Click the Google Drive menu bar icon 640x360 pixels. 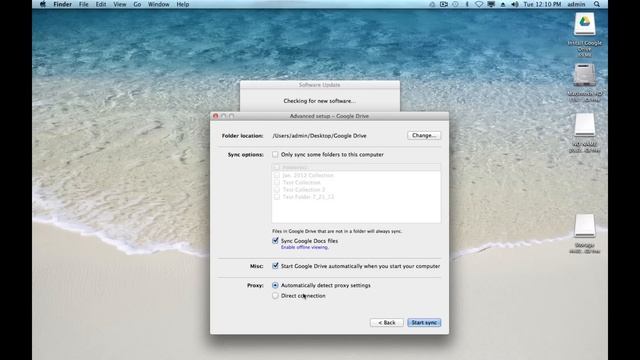tap(432, 4)
